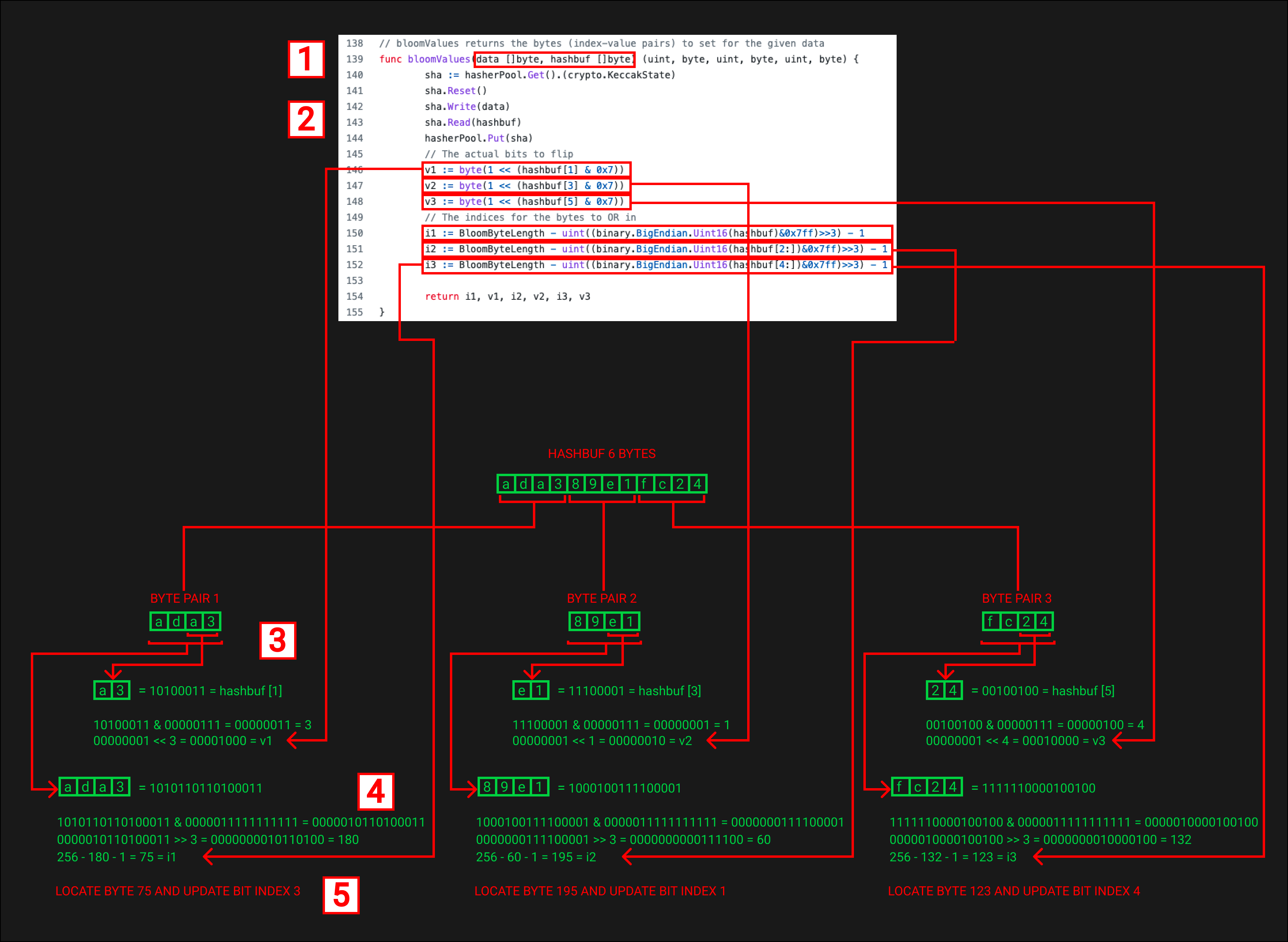Screen dimensions: 1288x942
Task: Click 'LOCATE BYTE 123 AND UPDATE BIT INDEX 4'
Action: point(1013,891)
